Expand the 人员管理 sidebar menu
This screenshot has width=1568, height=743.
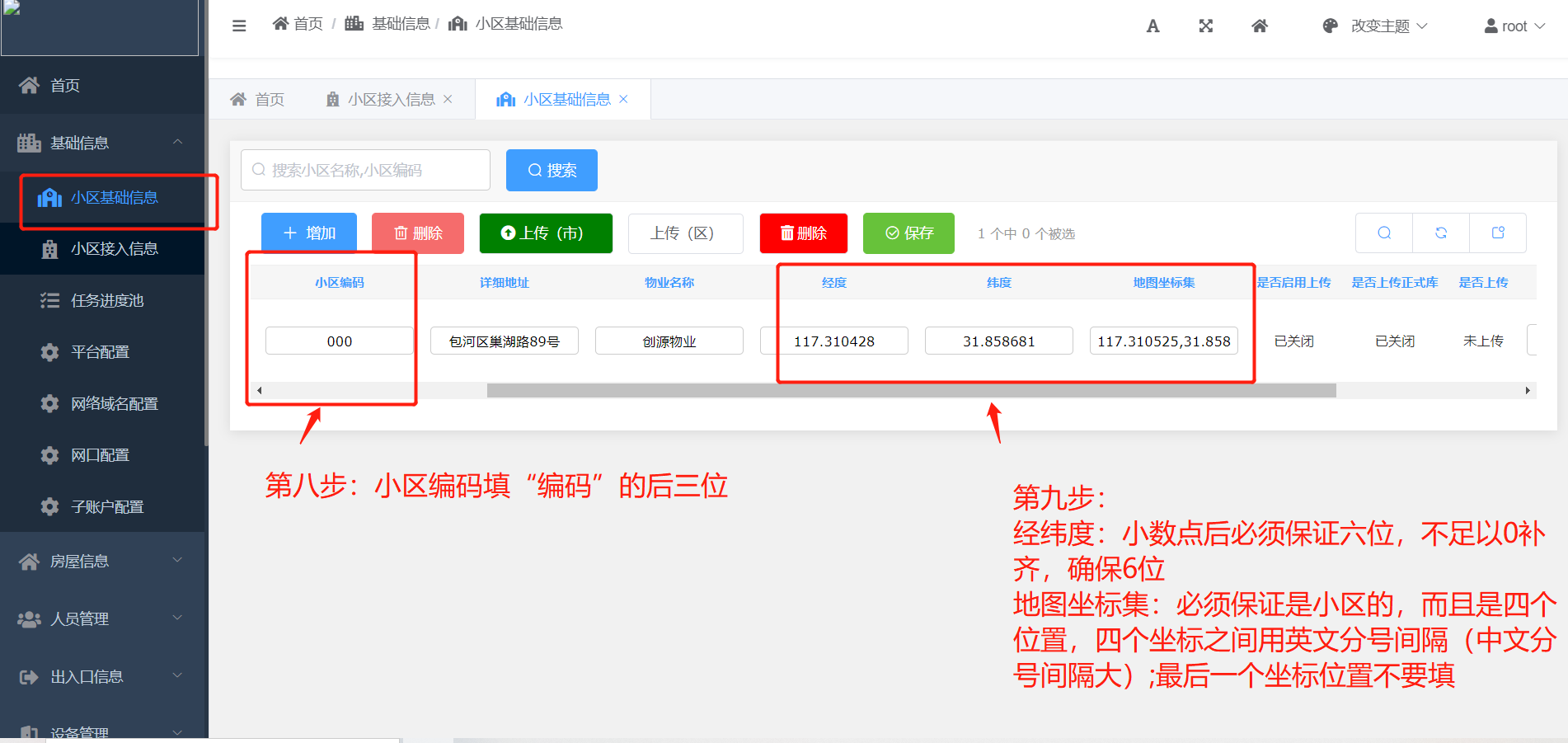tap(103, 618)
